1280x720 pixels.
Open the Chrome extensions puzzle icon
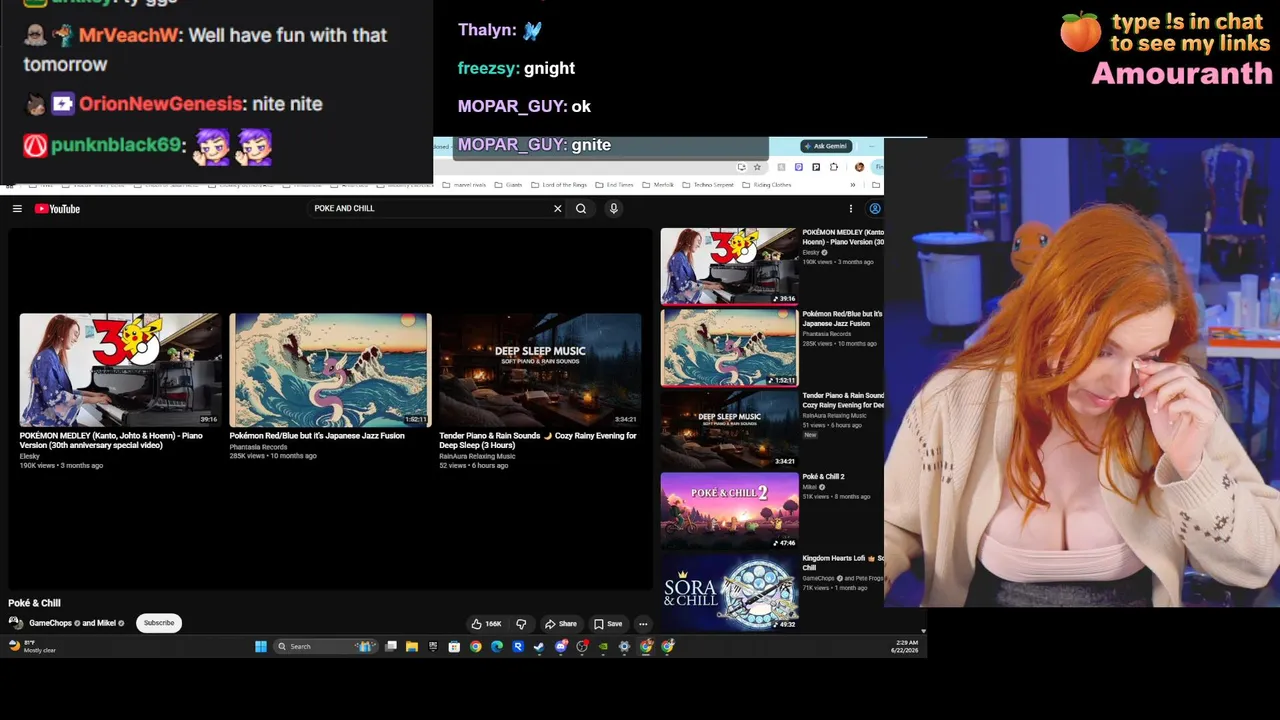tap(834, 167)
